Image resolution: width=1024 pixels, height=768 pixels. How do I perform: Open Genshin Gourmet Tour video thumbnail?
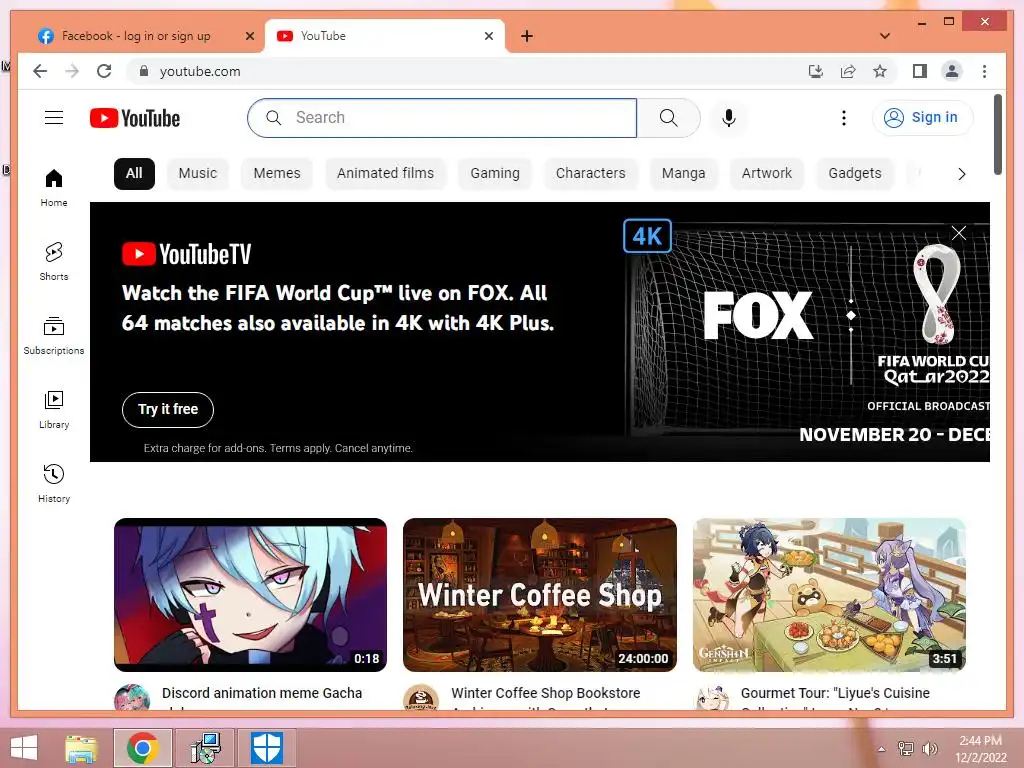pyautogui.click(x=829, y=595)
